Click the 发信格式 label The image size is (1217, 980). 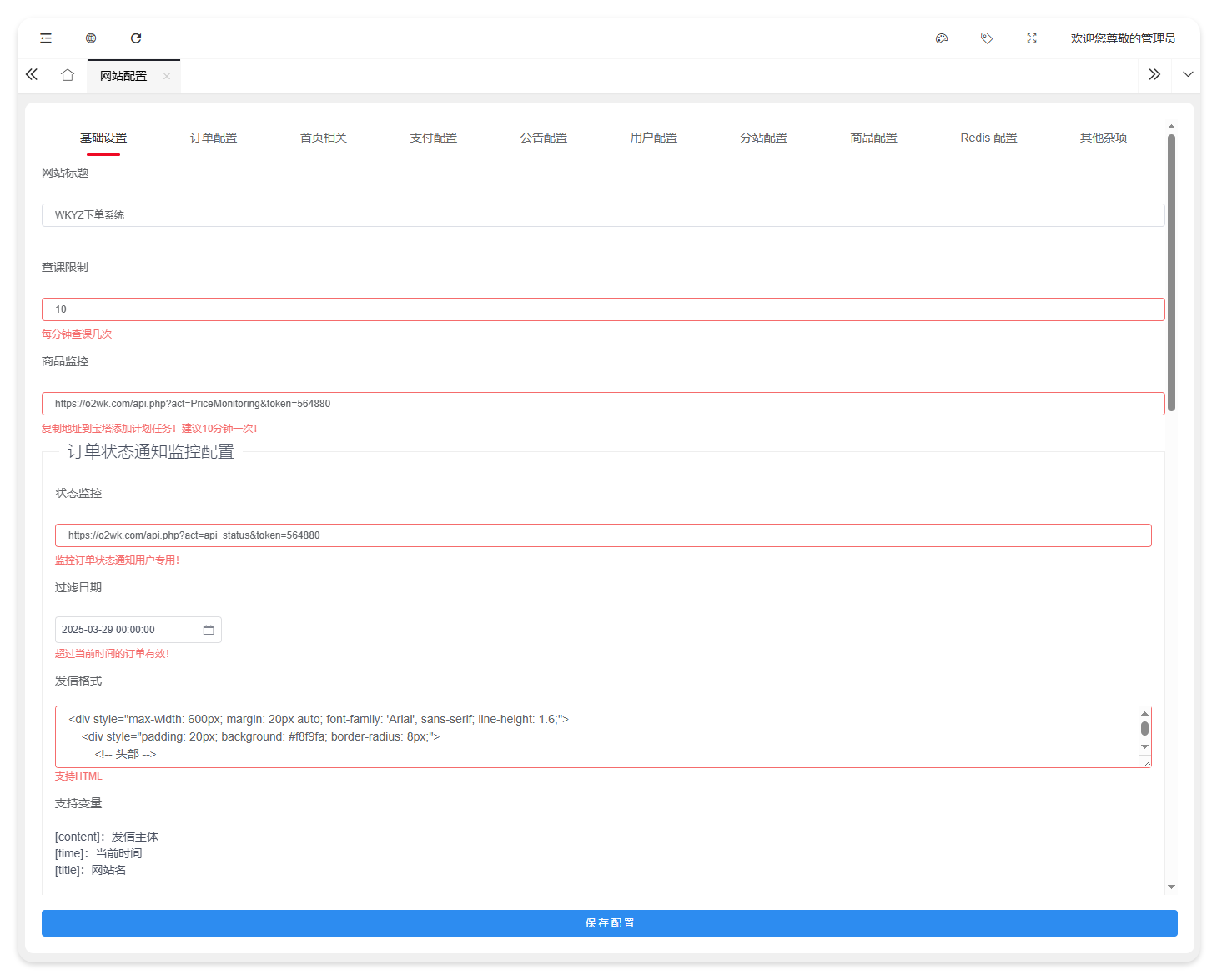coord(78,681)
